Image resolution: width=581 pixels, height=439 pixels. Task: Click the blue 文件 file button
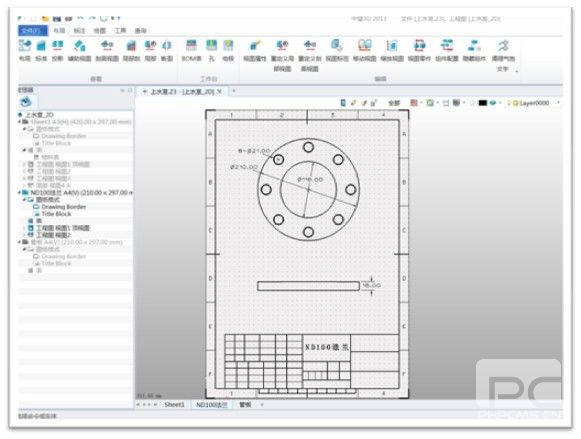point(33,30)
